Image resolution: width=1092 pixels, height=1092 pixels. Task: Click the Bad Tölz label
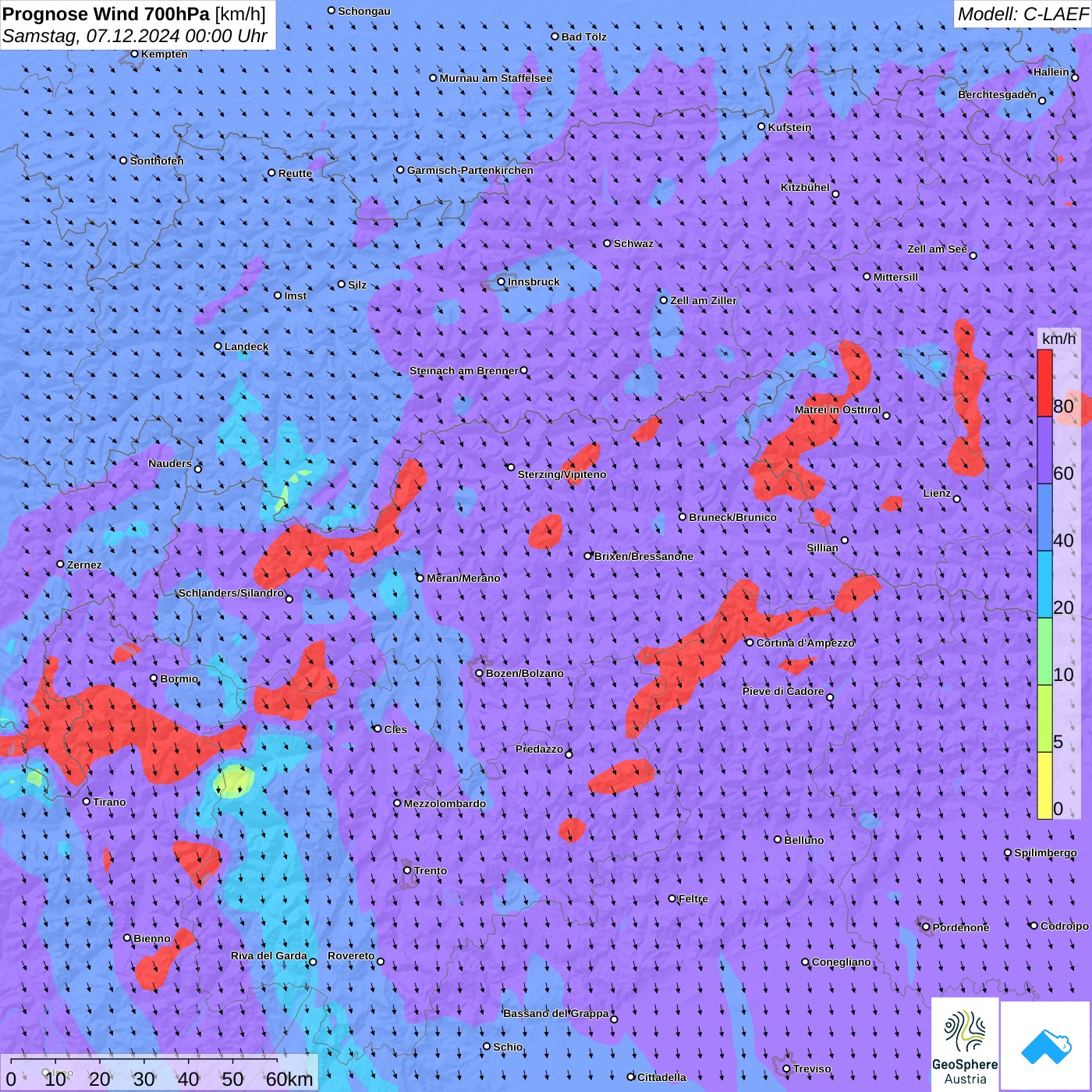point(583,37)
